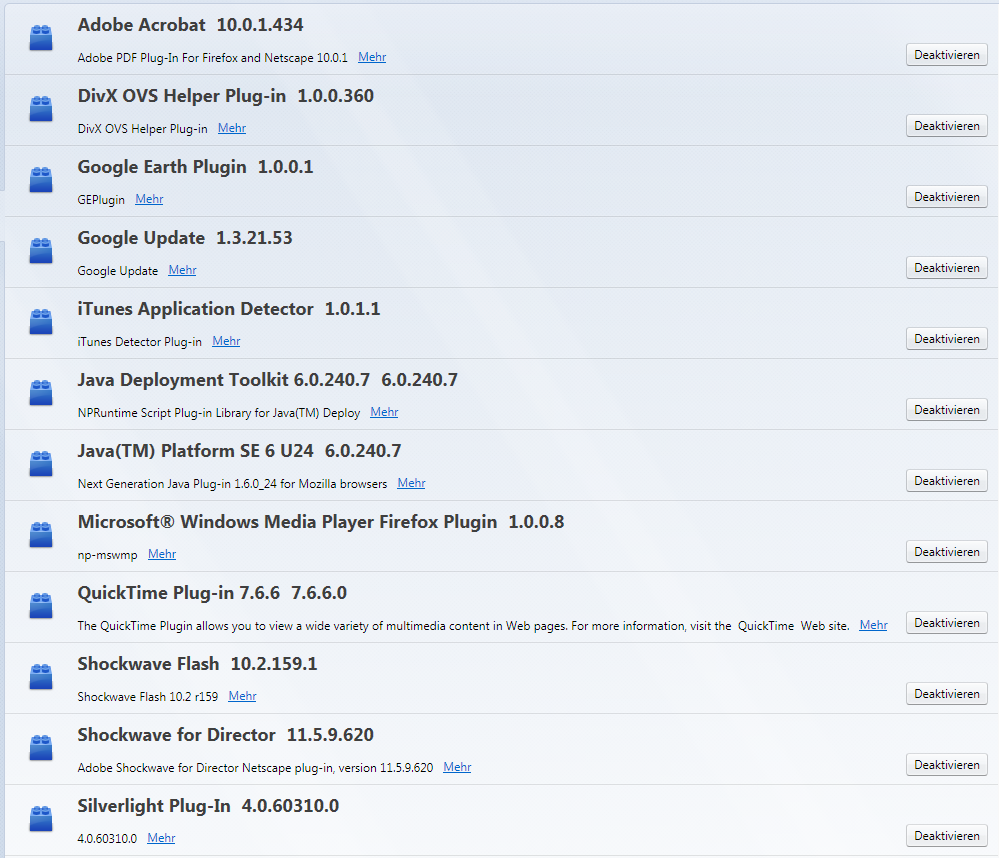
Task: Select Silverlight Plug-In 4.0.60310.0 title
Action: coord(208,806)
